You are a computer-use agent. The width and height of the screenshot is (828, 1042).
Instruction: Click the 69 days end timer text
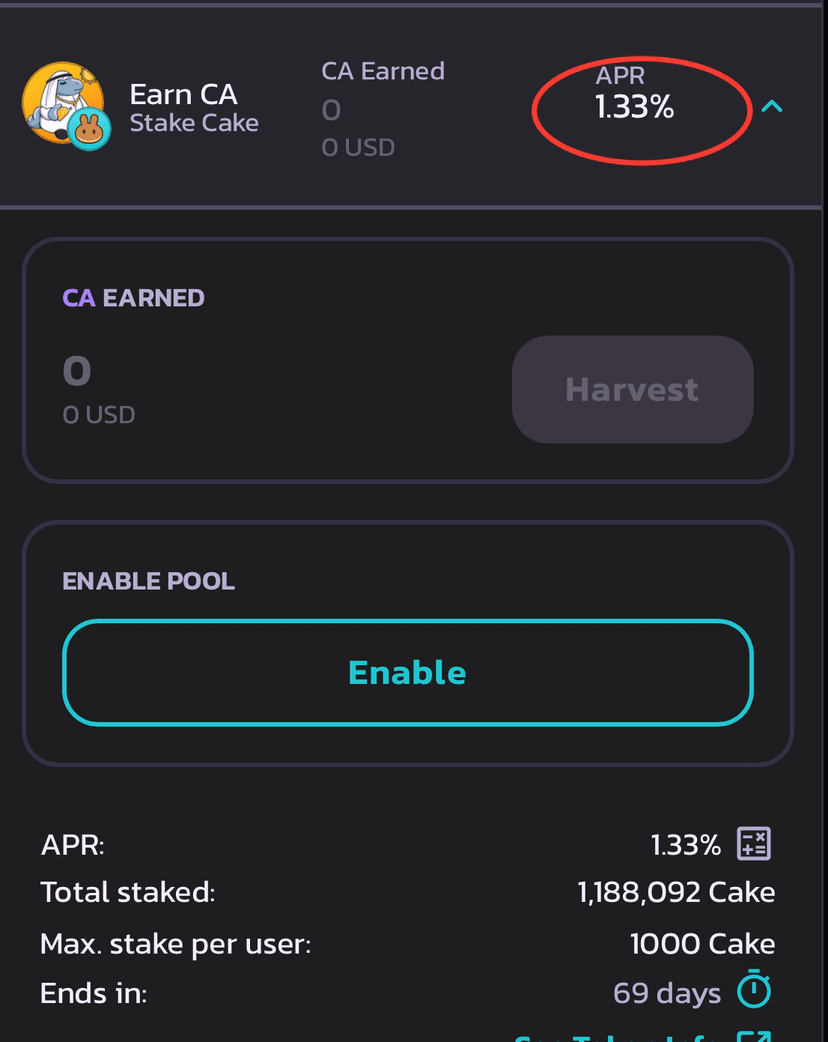(667, 993)
